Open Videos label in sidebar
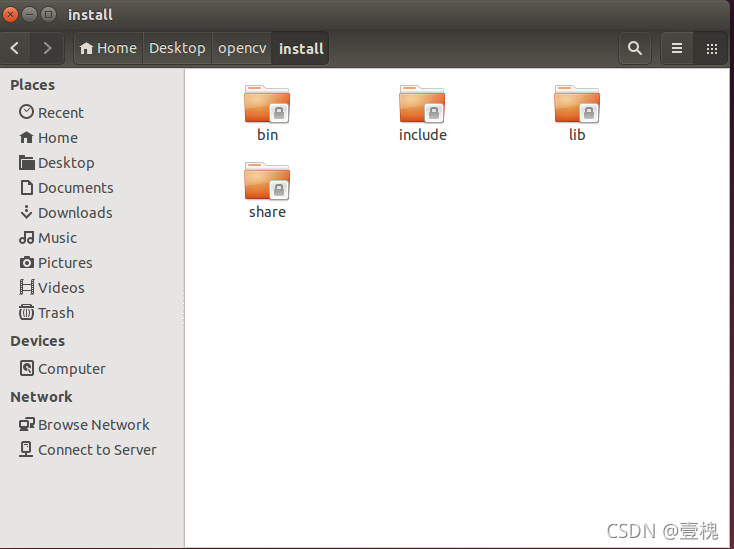The width and height of the screenshot is (734, 549). click(61, 288)
